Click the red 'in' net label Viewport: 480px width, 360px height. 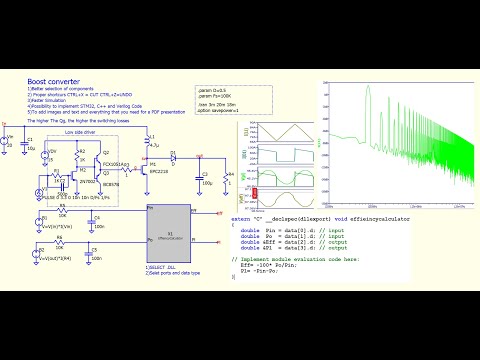(4, 124)
